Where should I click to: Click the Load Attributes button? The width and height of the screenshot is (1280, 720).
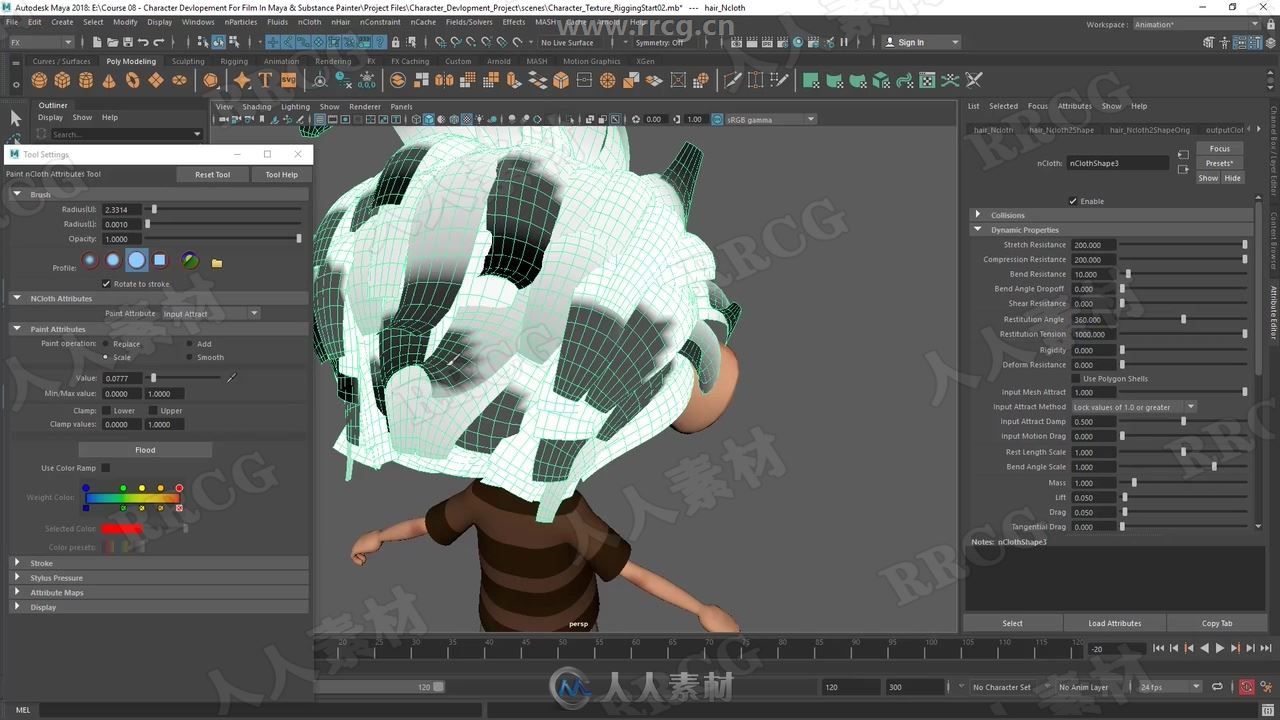pyautogui.click(x=1115, y=623)
